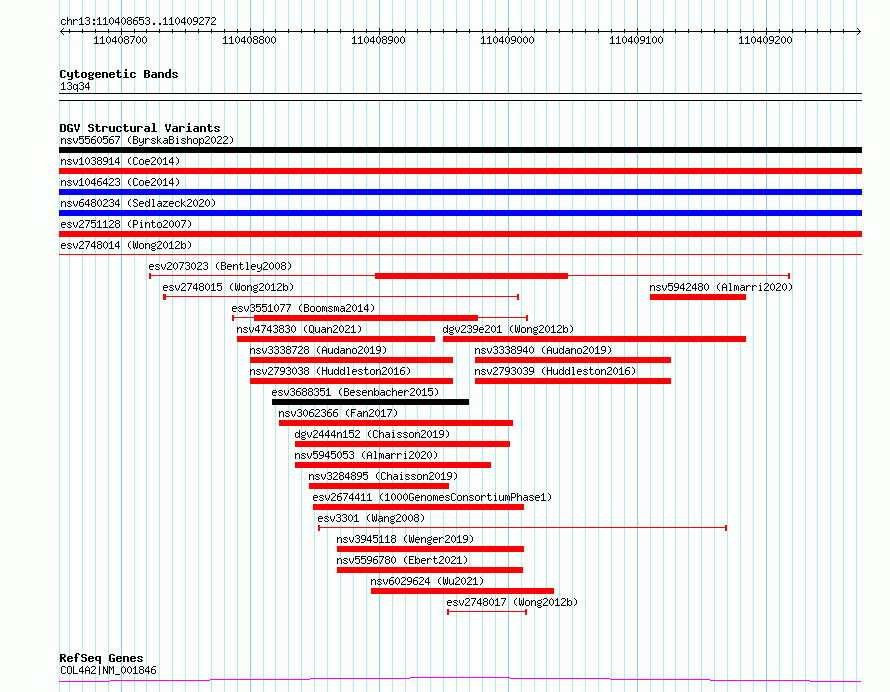Click the nsv4743830 red bar
This screenshot has width=890, height=692.
(336, 339)
